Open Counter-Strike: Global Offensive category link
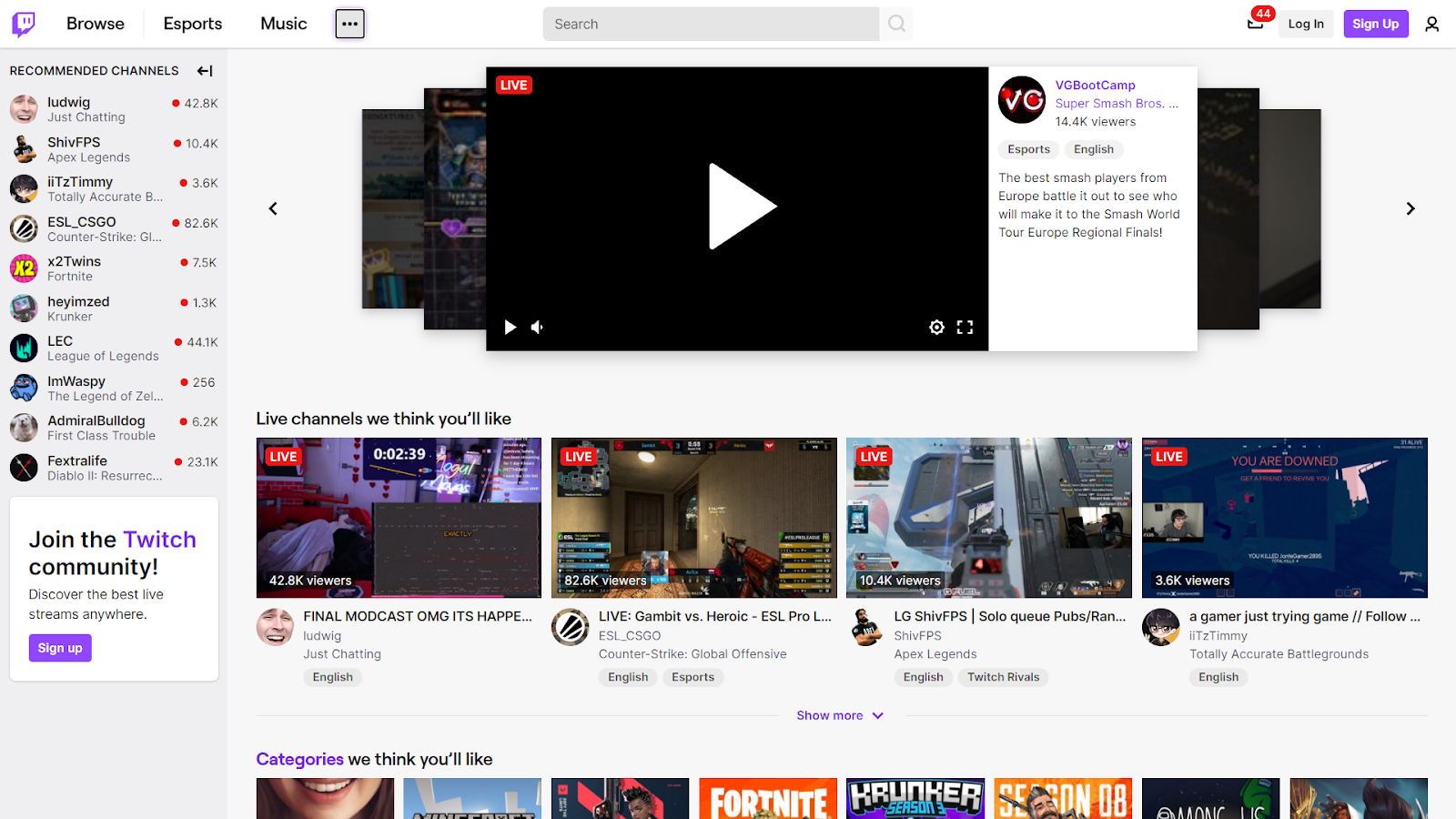This screenshot has width=1456, height=819. 693,654
